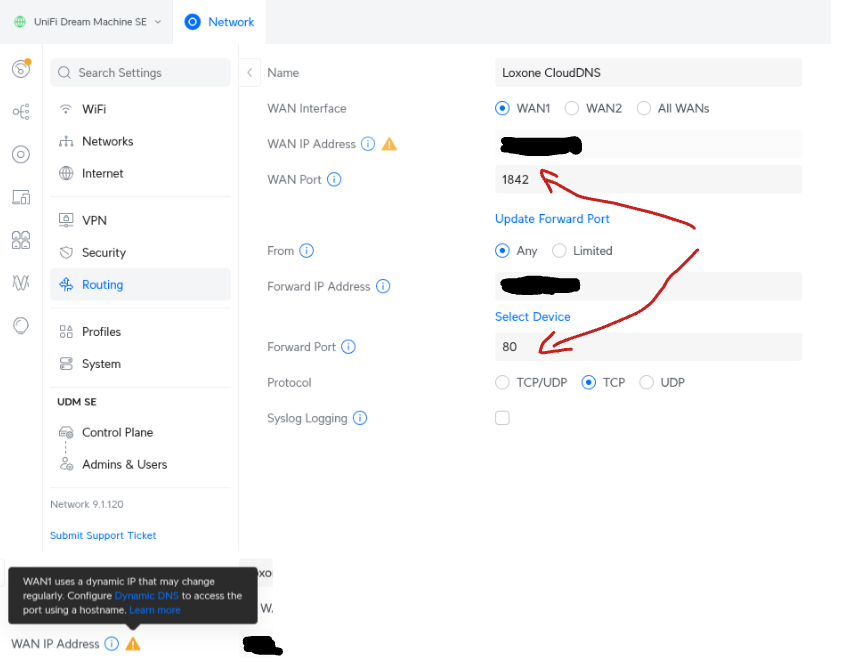Open the UniFi Devices circle icon
Screen dimensions: 865x662
pyautogui.click(x=21, y=154)
